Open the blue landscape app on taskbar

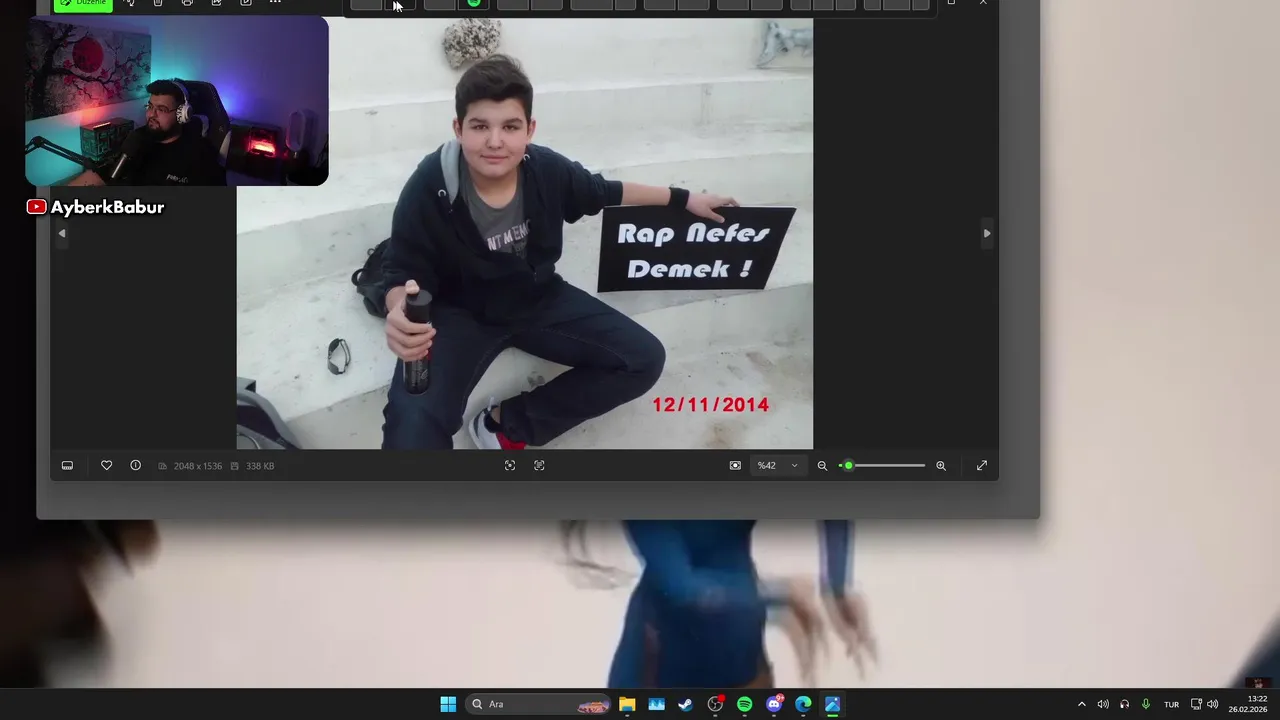656,704
